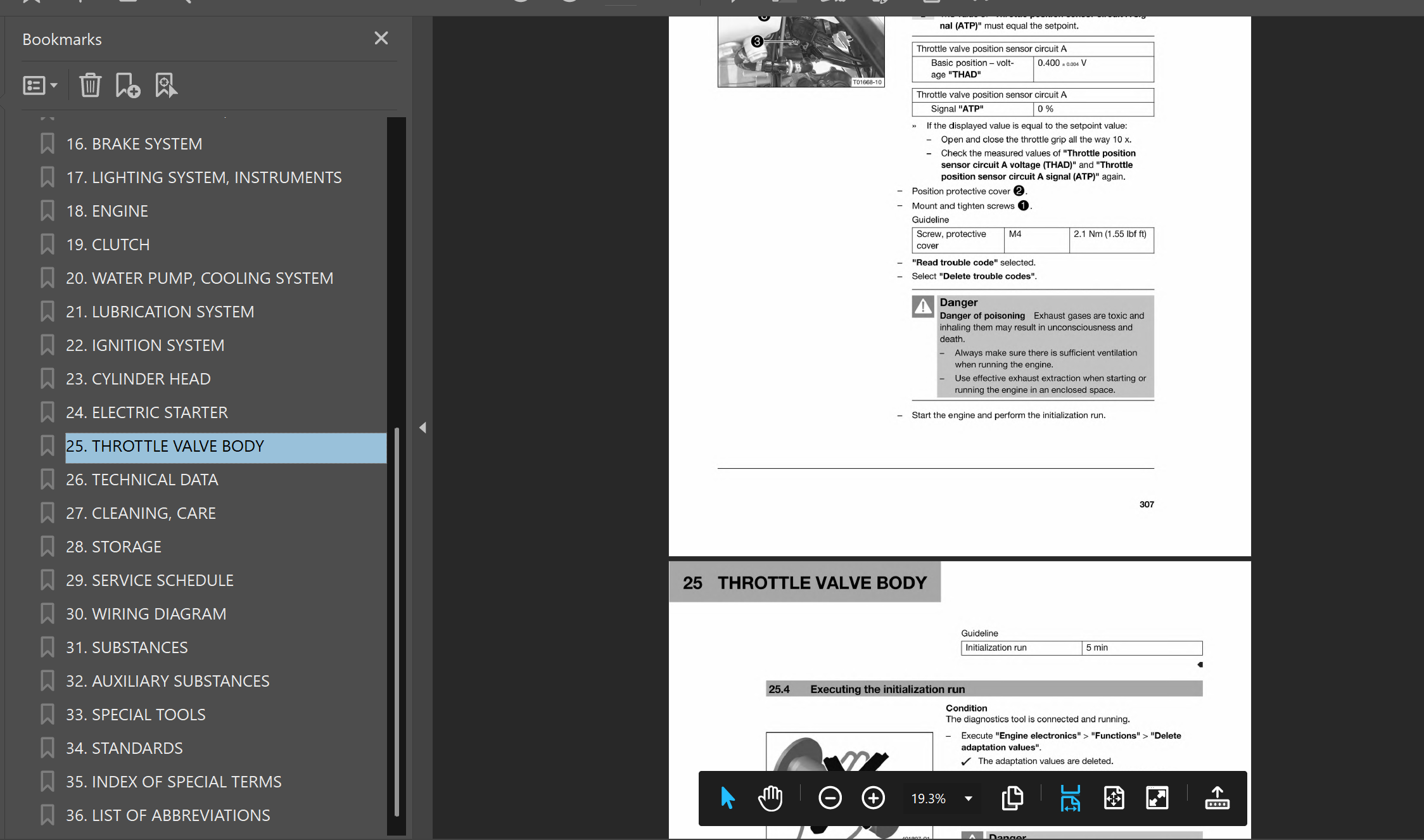Go to 24. ELECTRIC STARTER
The width and height of the screenshot is (1424, 840).
click(x=147, y=413)
